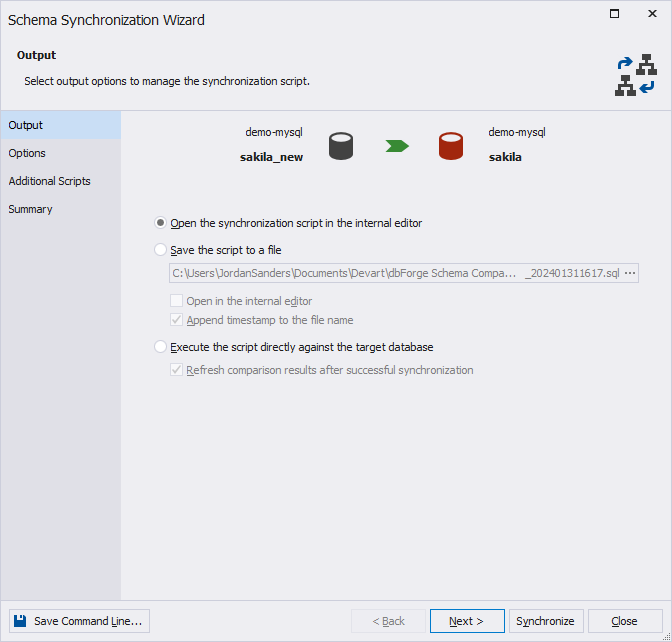Open the Summary page
This screenshot has height=642, width=672.
[x=60, y=209]
